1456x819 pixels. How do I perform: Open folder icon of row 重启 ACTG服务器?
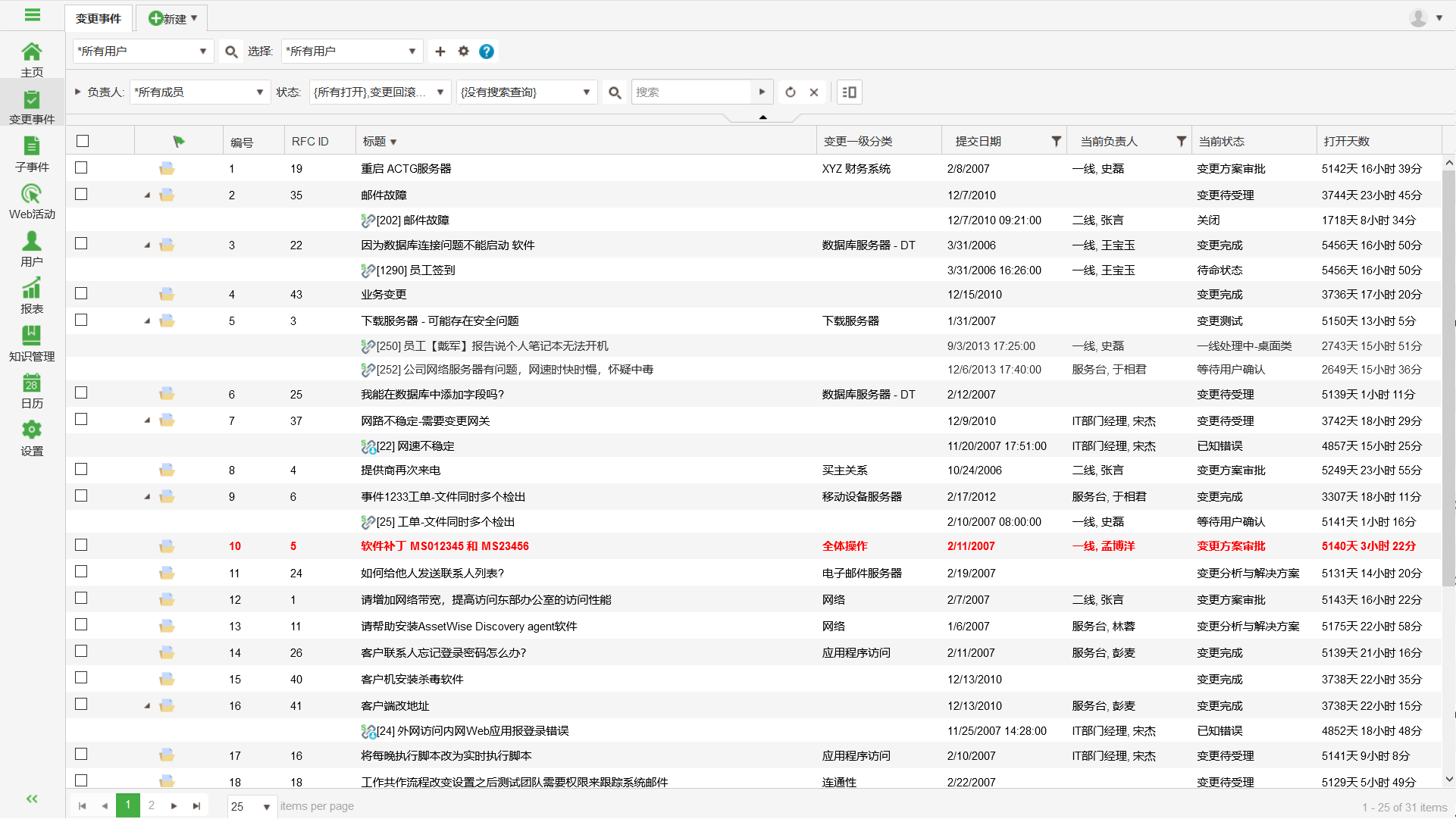coord(167,168)
